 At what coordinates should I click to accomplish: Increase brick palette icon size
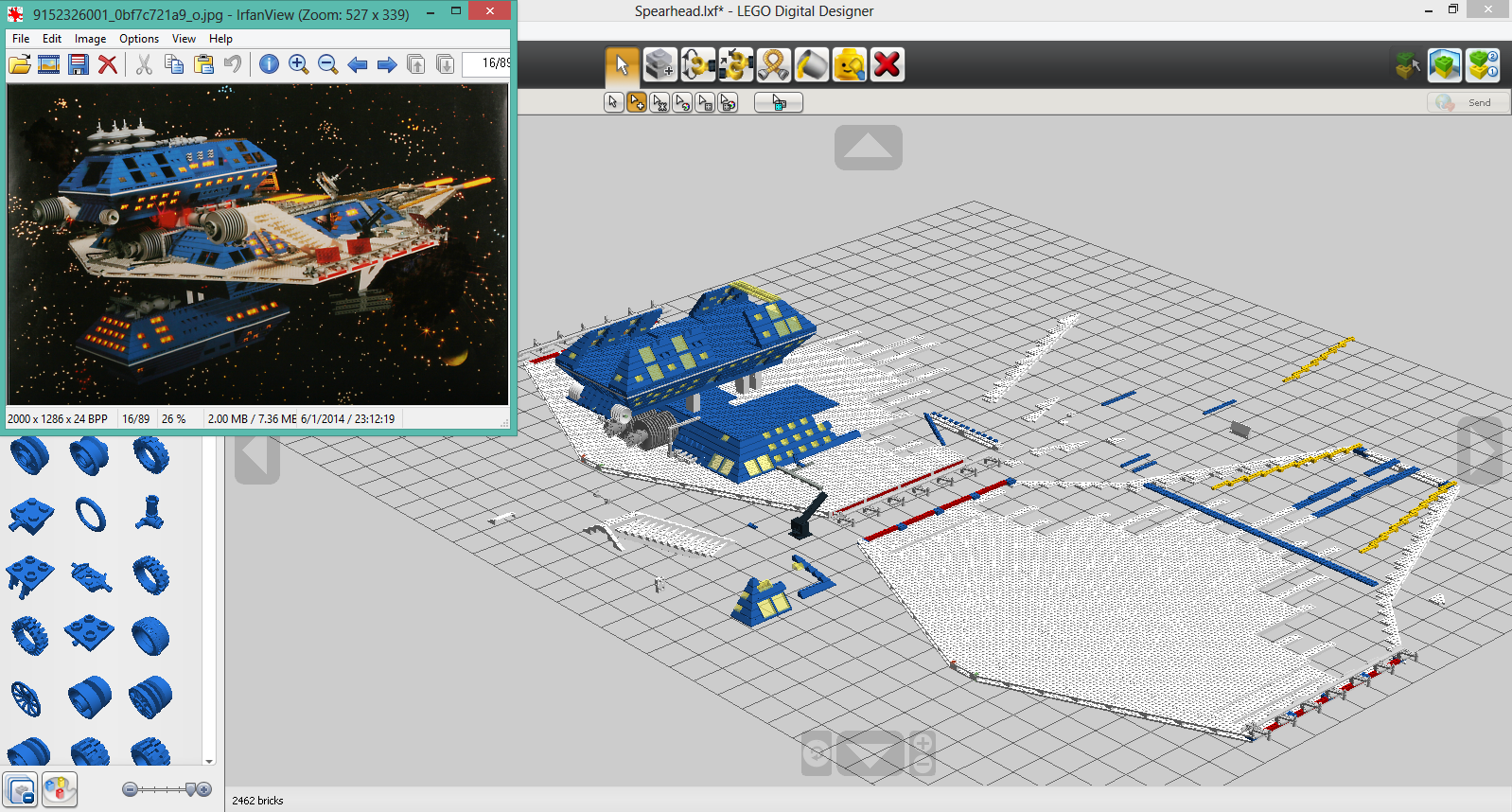tap(204, 789)
